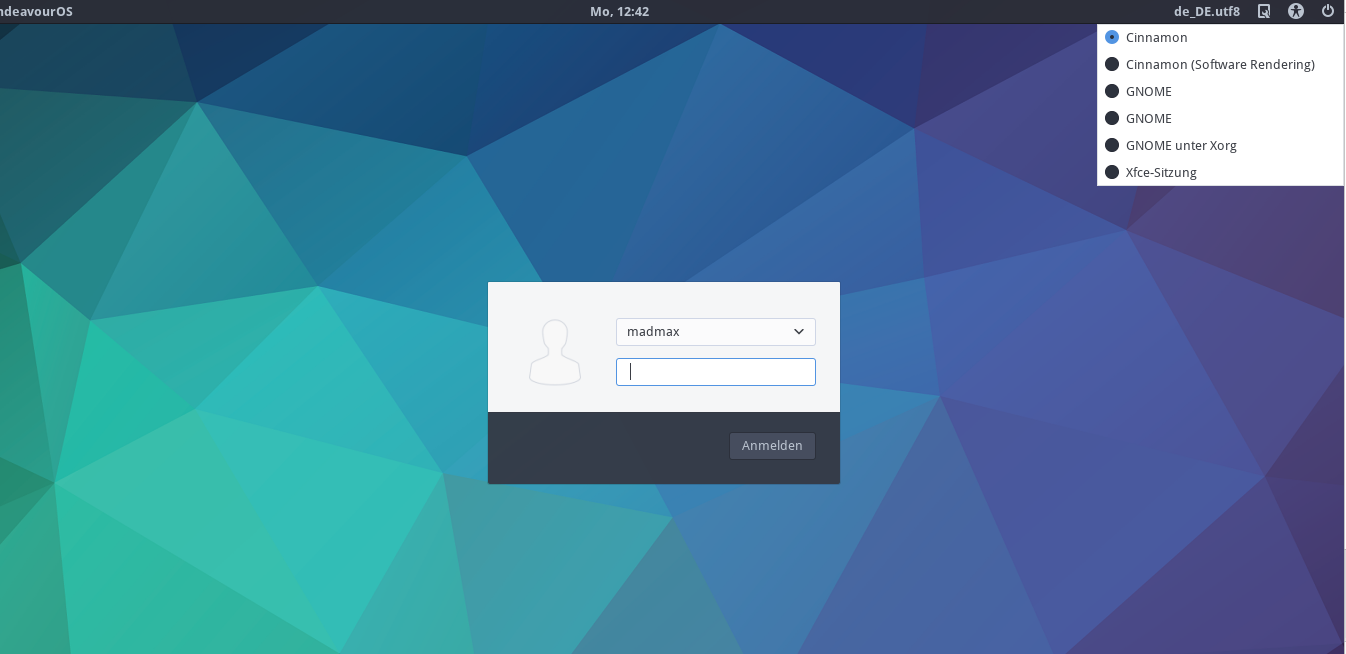Image resolution: width=1346 pixels, height=654 pixels.
Task: Focus the password input field
Action: [x=715, y=372]
